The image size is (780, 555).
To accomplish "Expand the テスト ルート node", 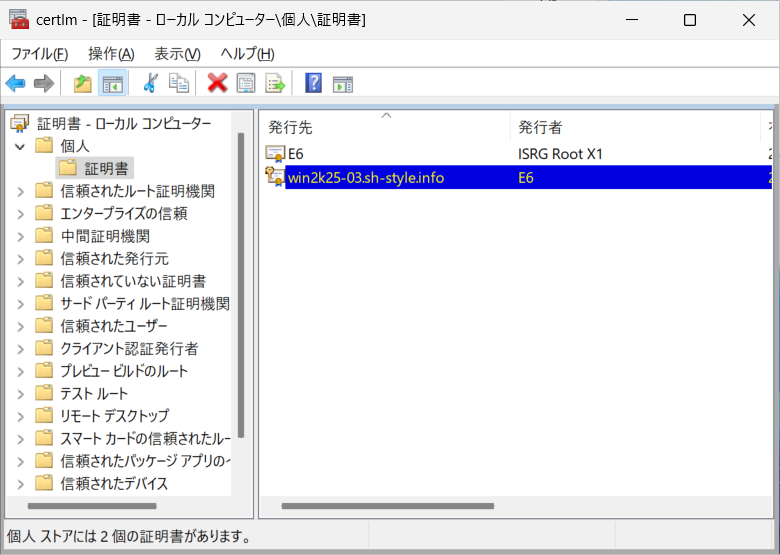I will tap(20, 394).
